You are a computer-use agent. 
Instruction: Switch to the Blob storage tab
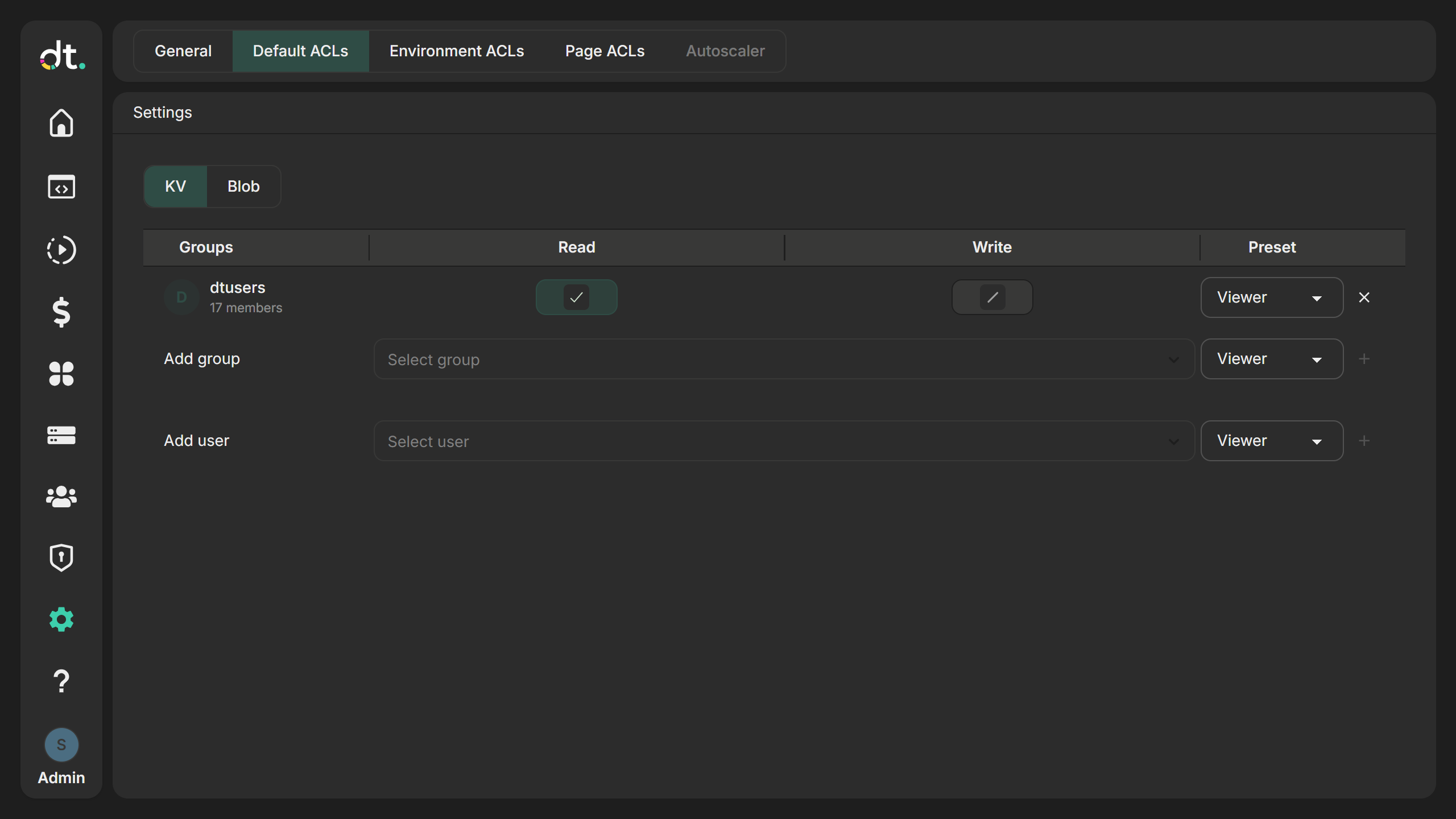243,187
